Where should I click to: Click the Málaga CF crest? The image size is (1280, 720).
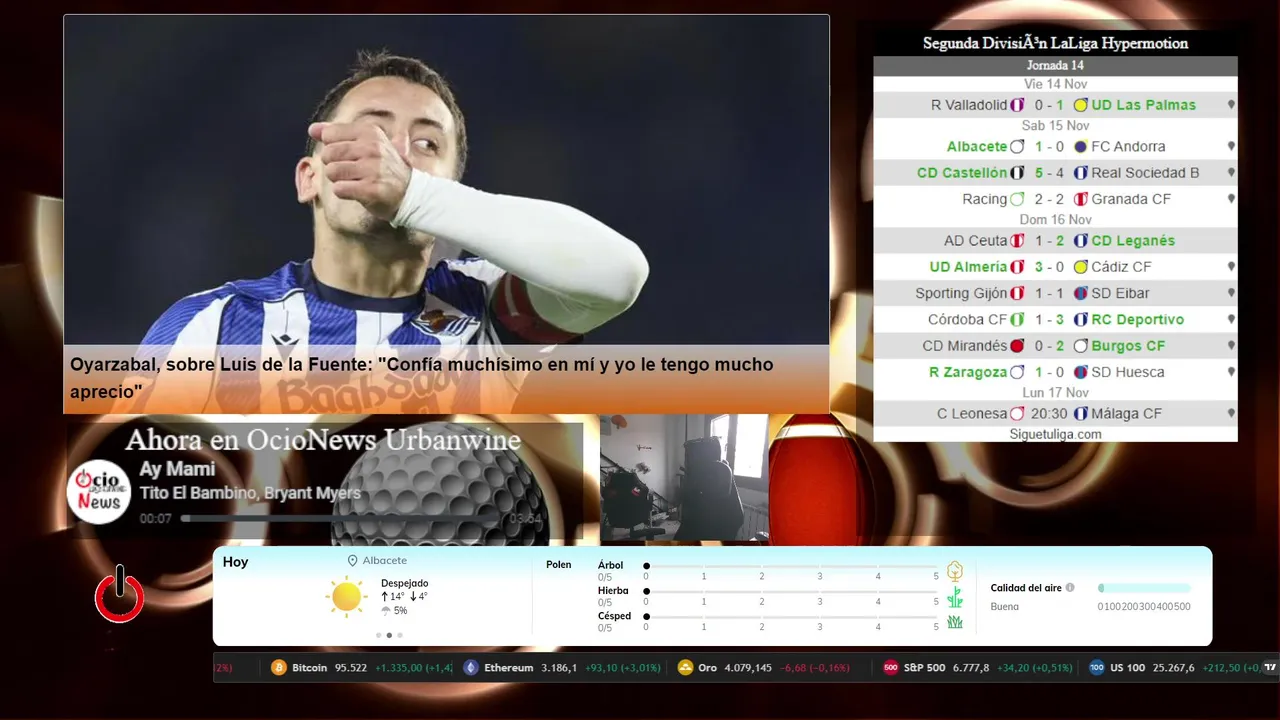tap(1080, 414)
